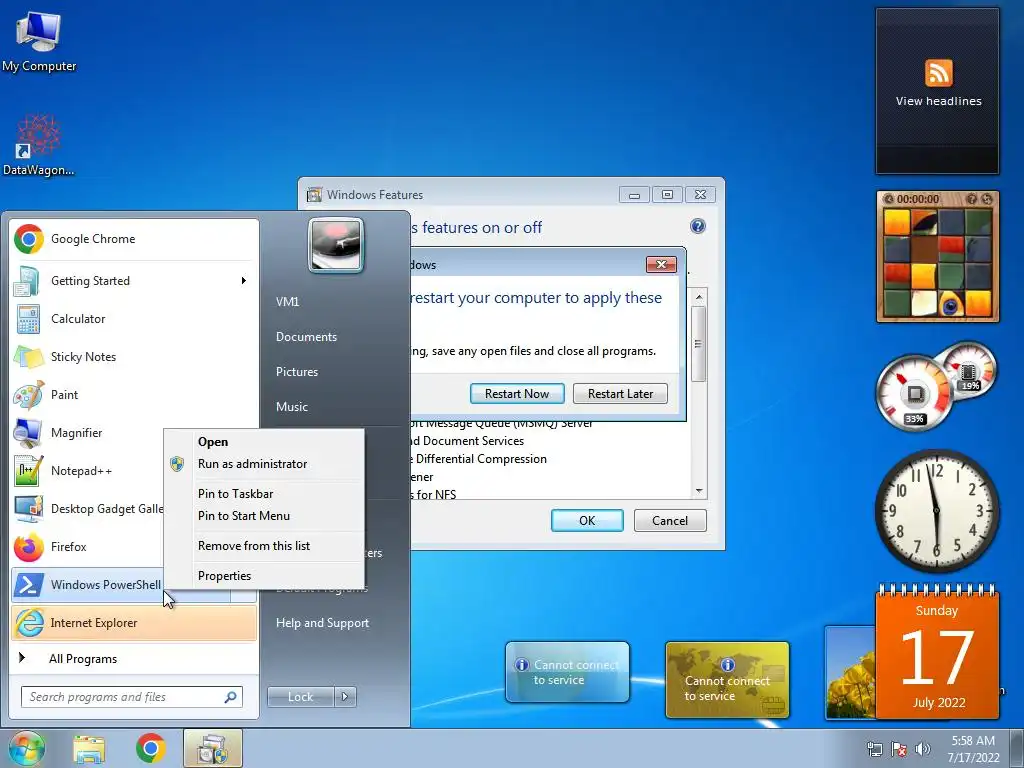Open Notepad++ from the Start menu
1024x768 pixels.
click(87, 471)
